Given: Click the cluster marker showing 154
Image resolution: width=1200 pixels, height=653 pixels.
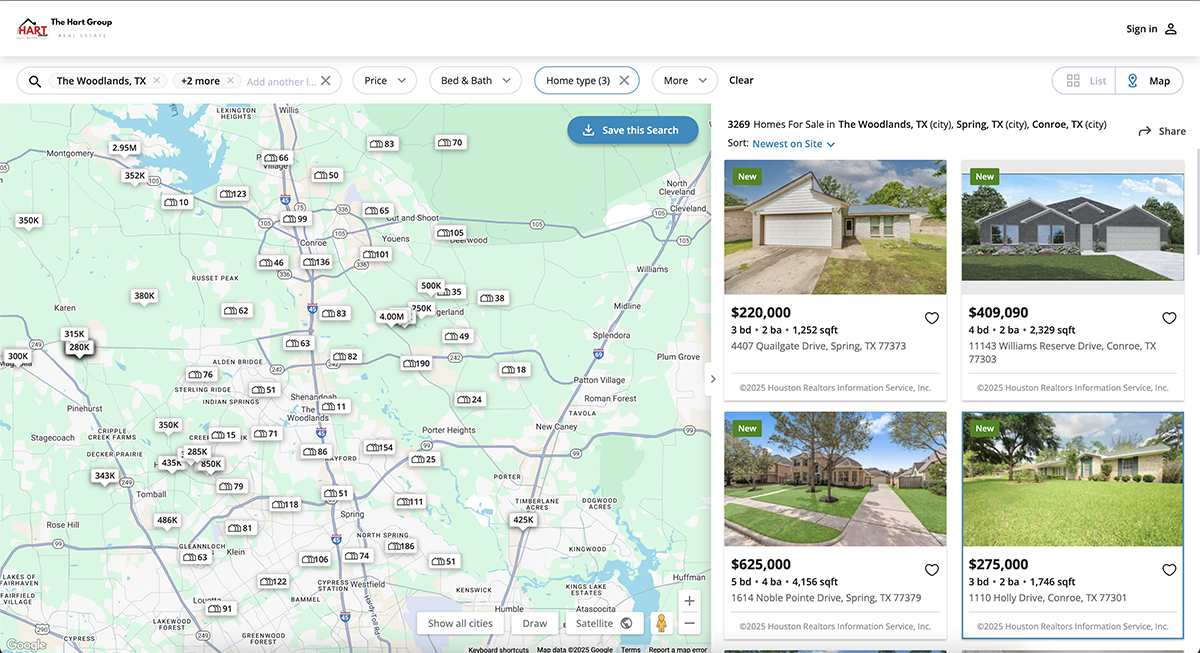Looking at the screenshot, I should click(380, 448).
